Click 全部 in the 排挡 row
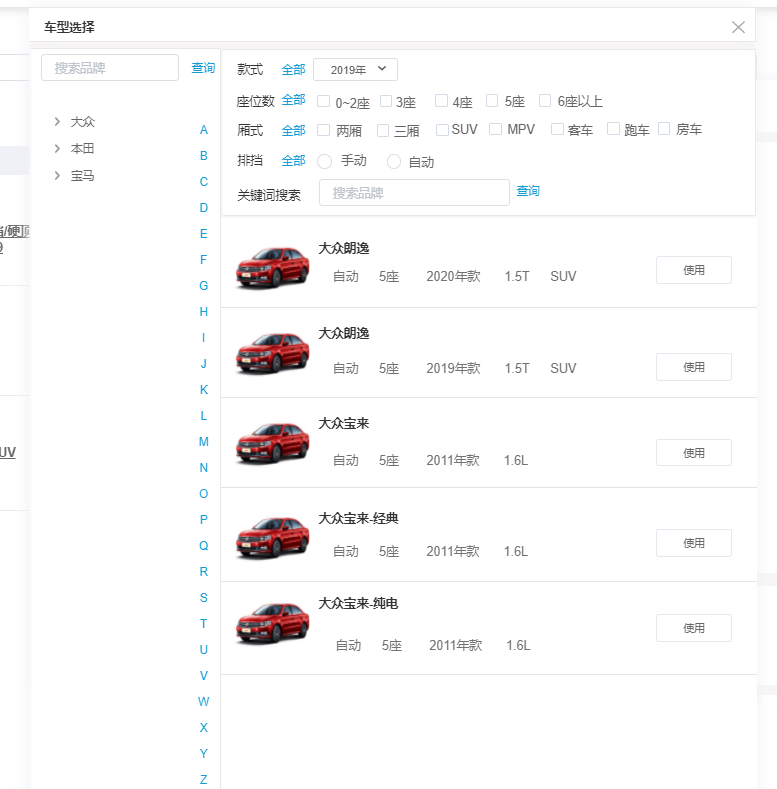Screen dimensions: 777x789 click(x=293, y=161)
